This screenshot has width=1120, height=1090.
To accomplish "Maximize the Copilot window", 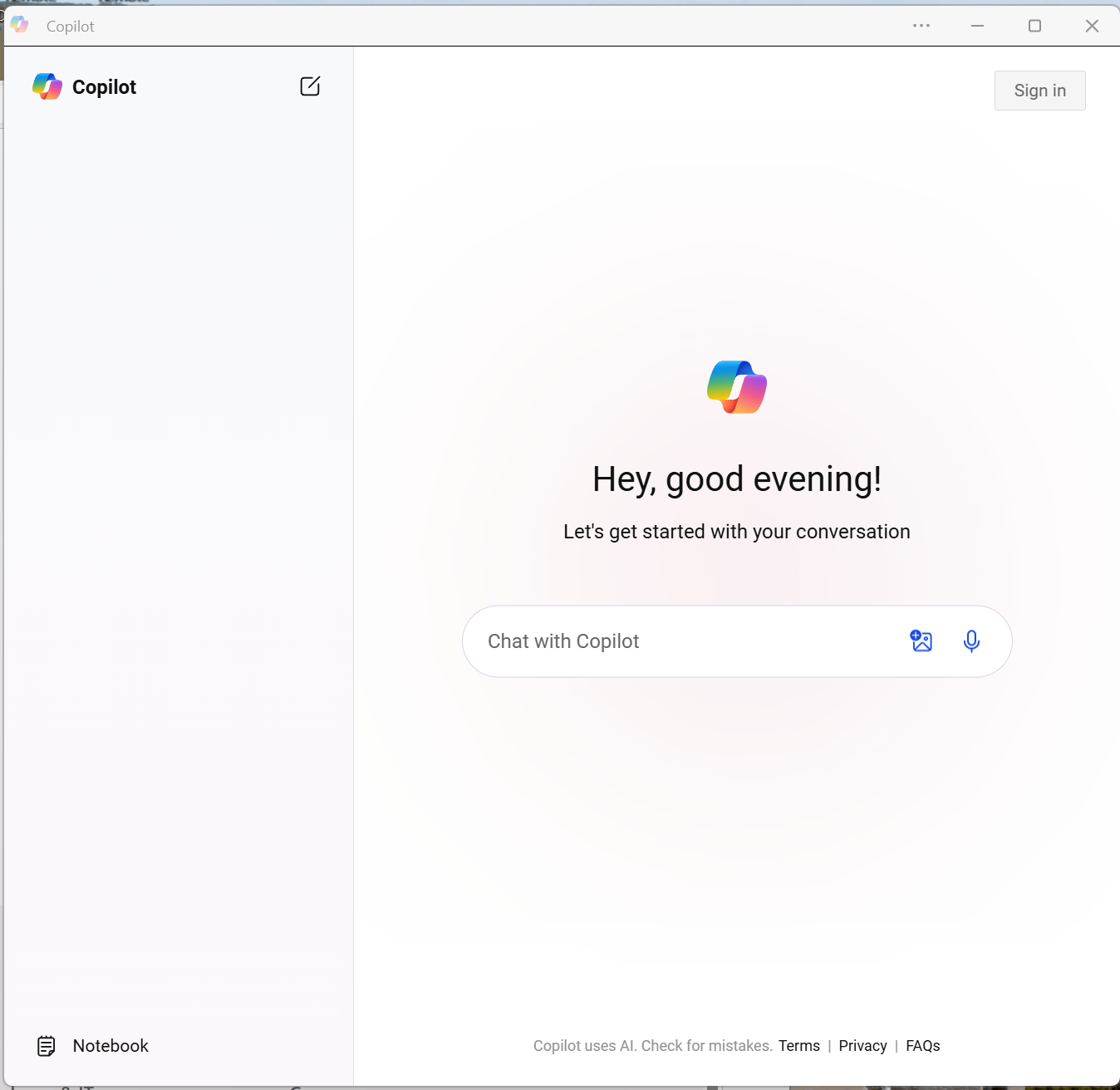I will 1034,26.
